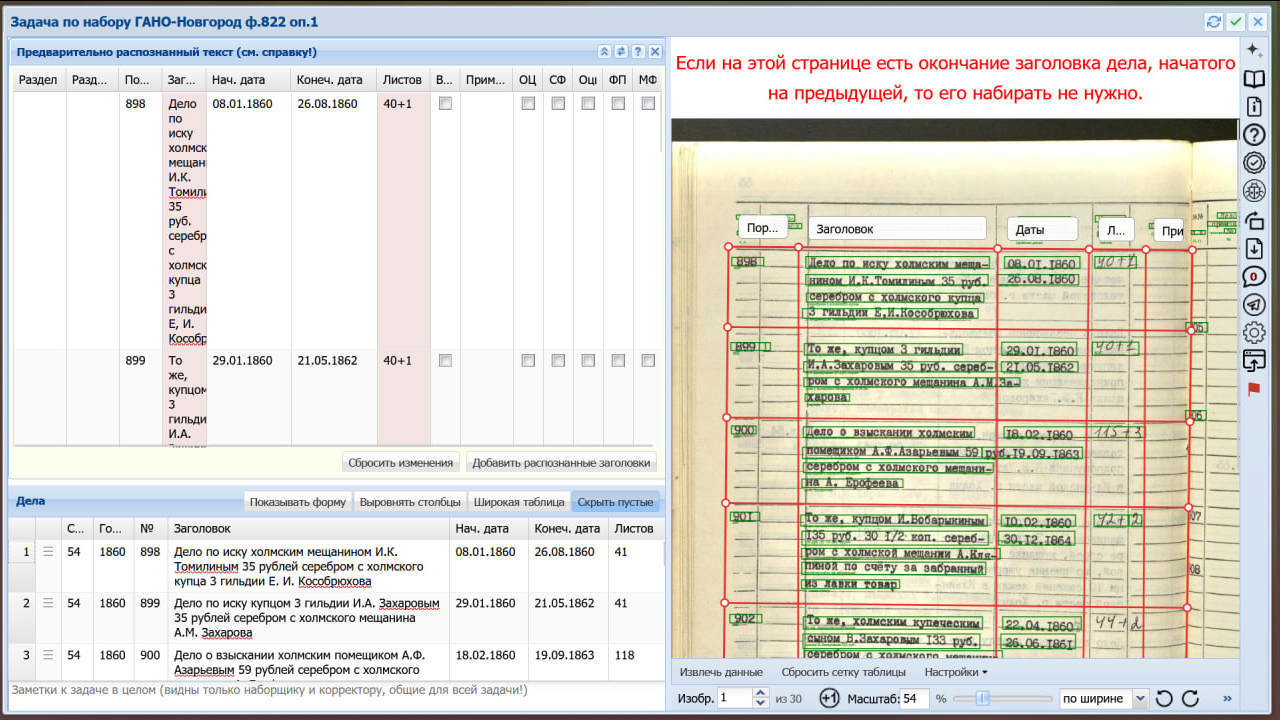The height and width of the screenshot is (720, 1280).
Task: Open the book reference icon
Action: 1254,78
